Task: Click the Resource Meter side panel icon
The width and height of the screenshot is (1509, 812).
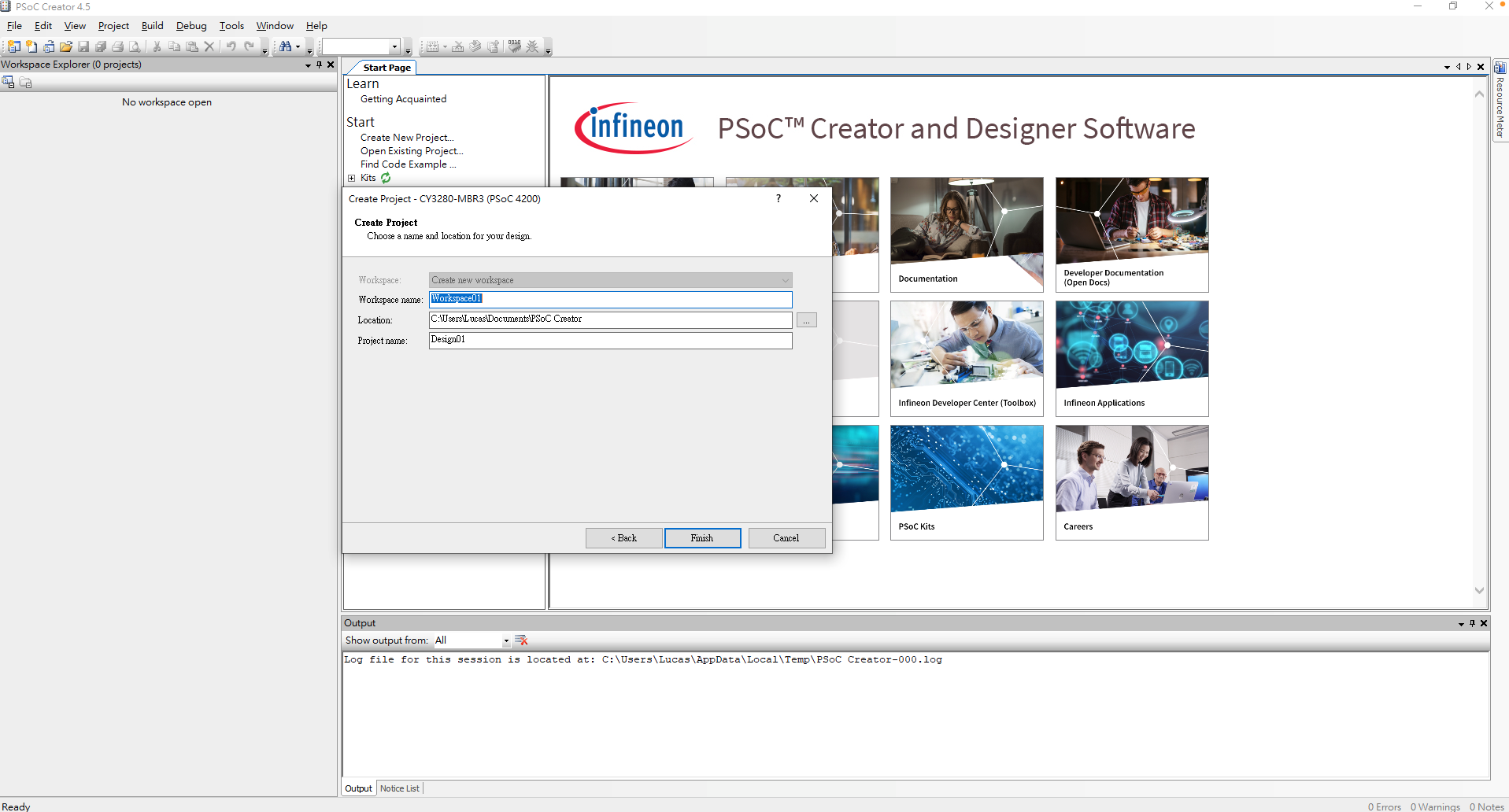Action: click(1500, 68)
